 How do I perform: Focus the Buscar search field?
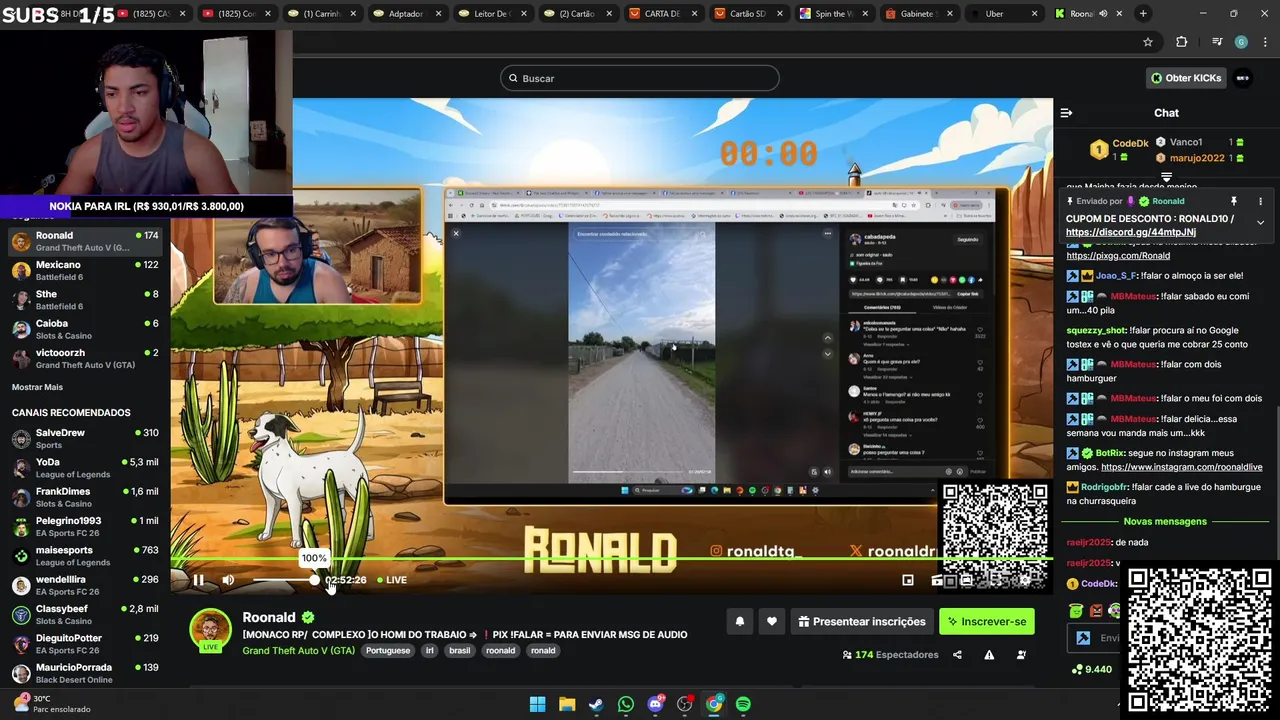tap(640, 78)
